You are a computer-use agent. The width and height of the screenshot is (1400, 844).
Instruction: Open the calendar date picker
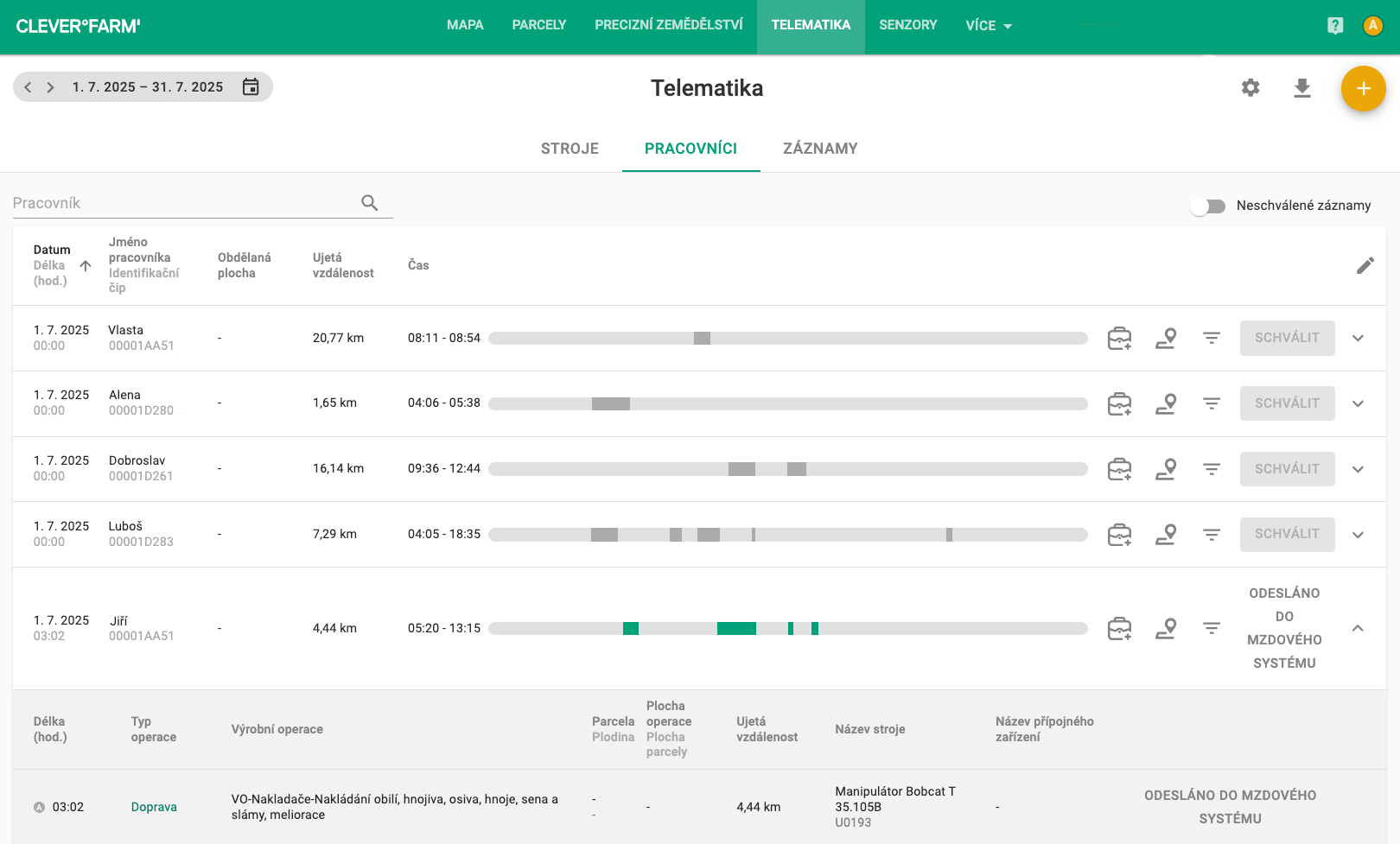251,86
